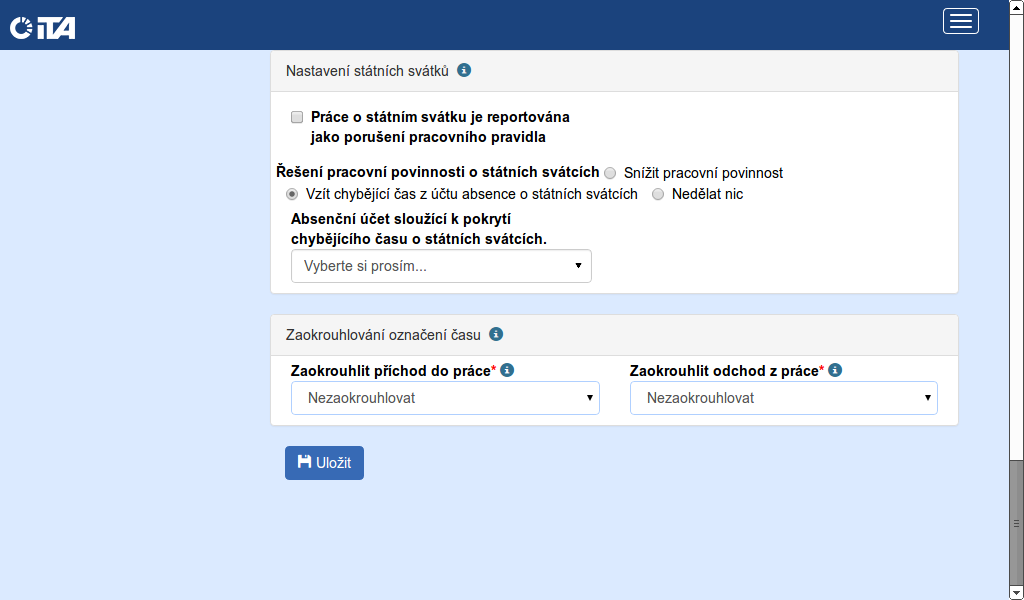Expand Zaokrouhlit příchod do práce dropdown

tap(445, 398)
